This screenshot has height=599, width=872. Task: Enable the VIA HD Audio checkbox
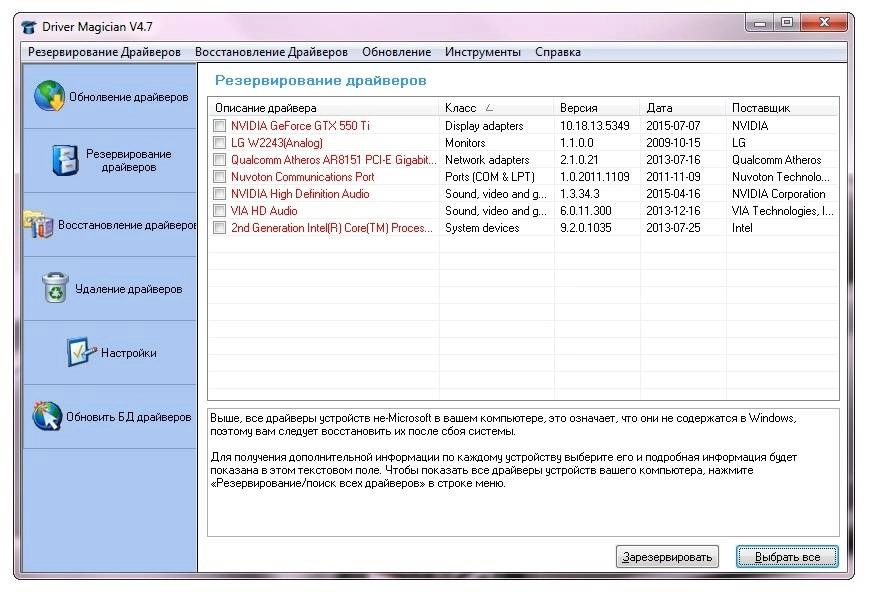pyautogui.click(x=220, y=211)
